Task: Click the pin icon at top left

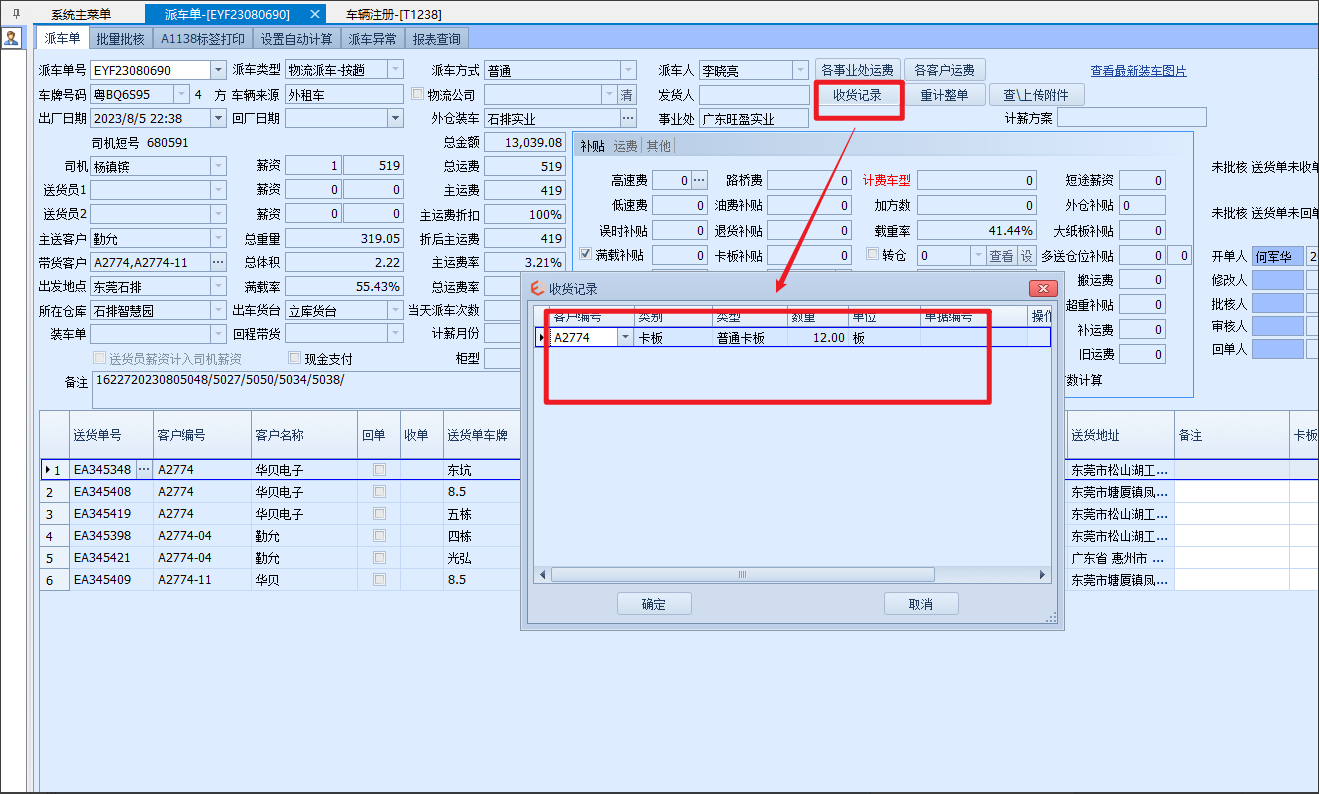Action: click(15, 14)
